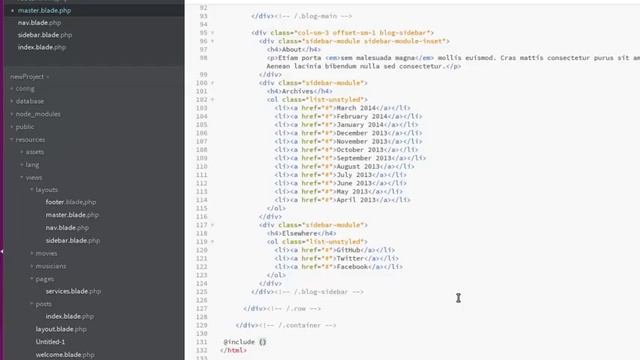
Task: Open Untitled-1 in the file tree
Action: [50, 342]
